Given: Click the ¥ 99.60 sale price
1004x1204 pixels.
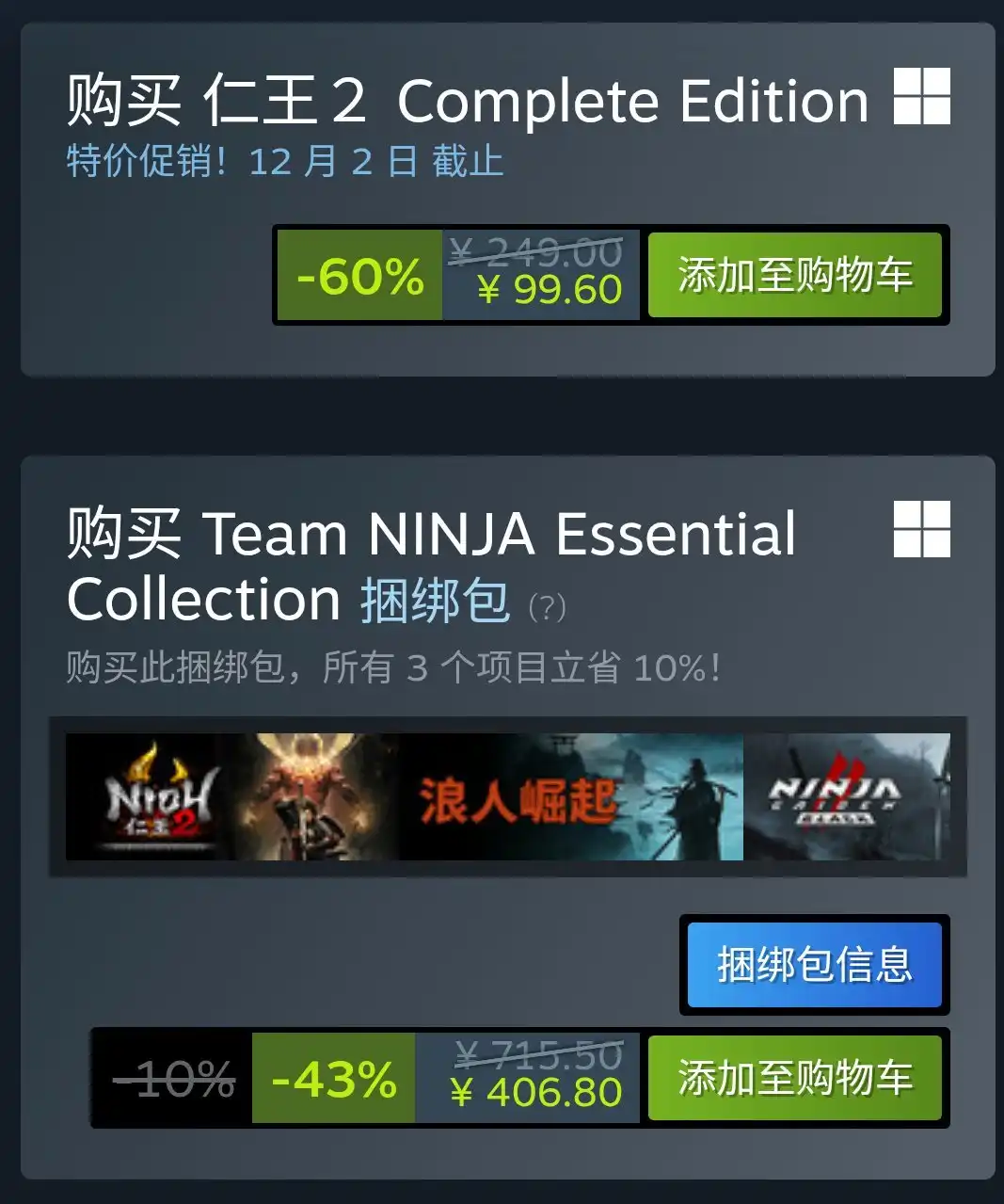Looking at the screenshot, I should [550, 290].
